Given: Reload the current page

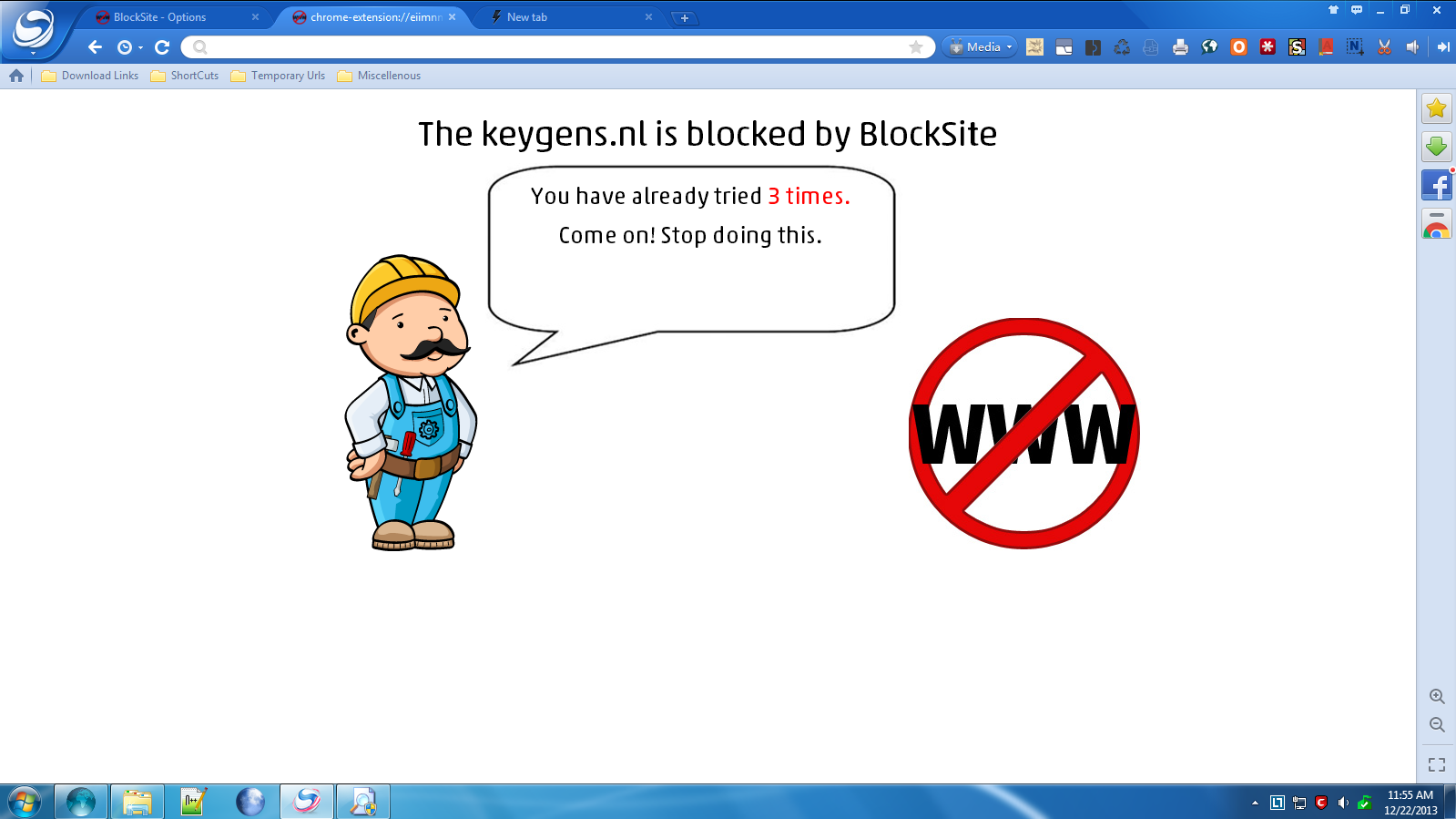Looking at the screenshot, I should [162, 46].
